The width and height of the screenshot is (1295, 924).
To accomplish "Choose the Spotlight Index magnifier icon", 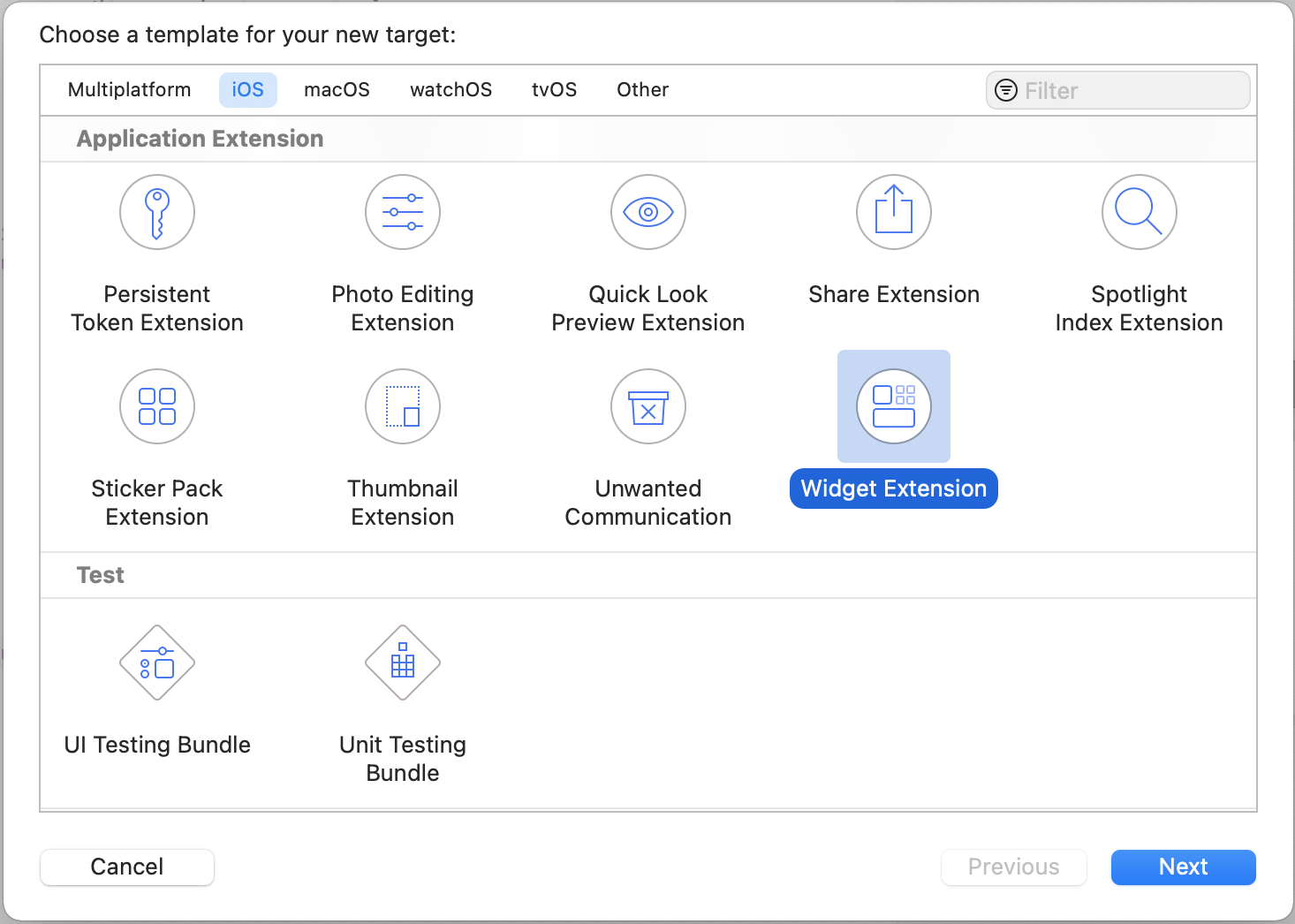I will click(1140, 212).
